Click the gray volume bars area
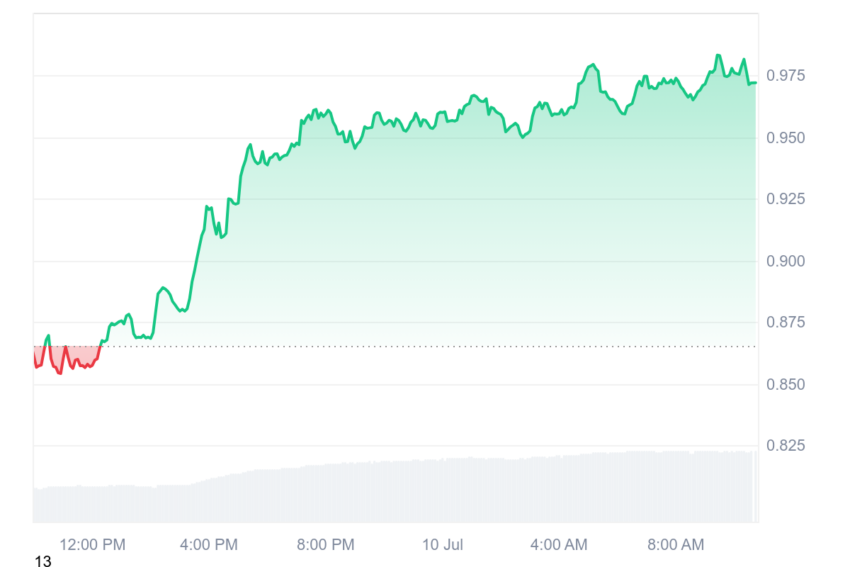Viewport: 850px width, 567px height. [x=395, y=488]
